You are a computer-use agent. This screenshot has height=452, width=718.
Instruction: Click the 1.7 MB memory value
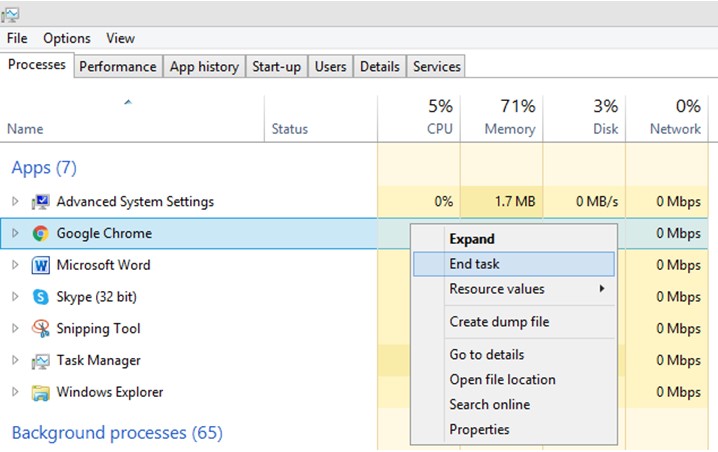(515, 201)
